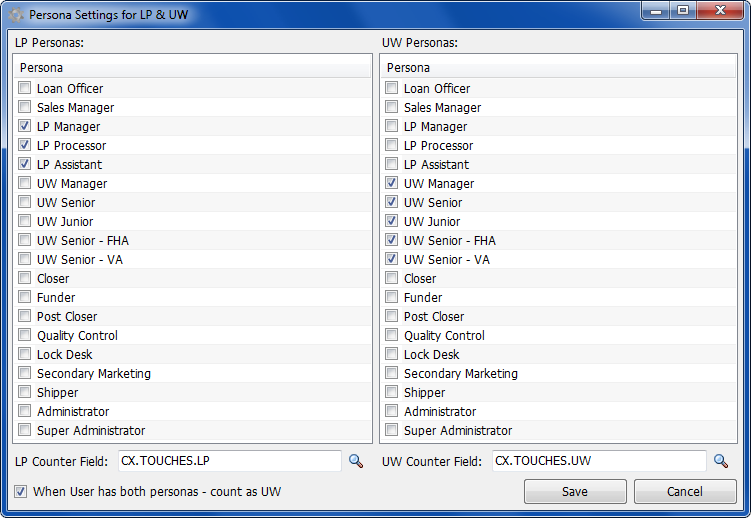Uncheck LP Manager in the LP Personas list

tap(24, 126)
